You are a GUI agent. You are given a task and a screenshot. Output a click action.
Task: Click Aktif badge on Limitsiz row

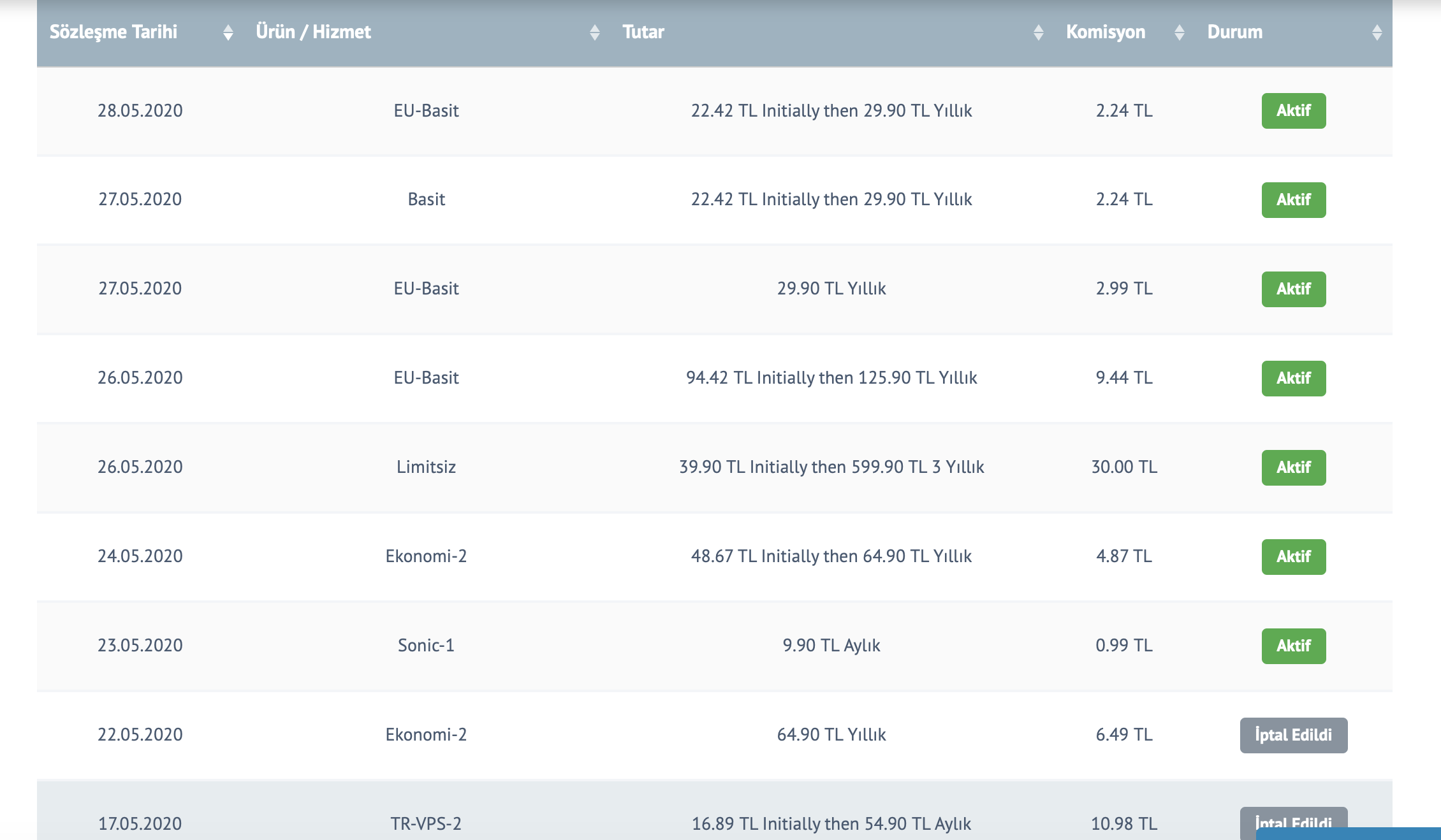pos(1294,468)
